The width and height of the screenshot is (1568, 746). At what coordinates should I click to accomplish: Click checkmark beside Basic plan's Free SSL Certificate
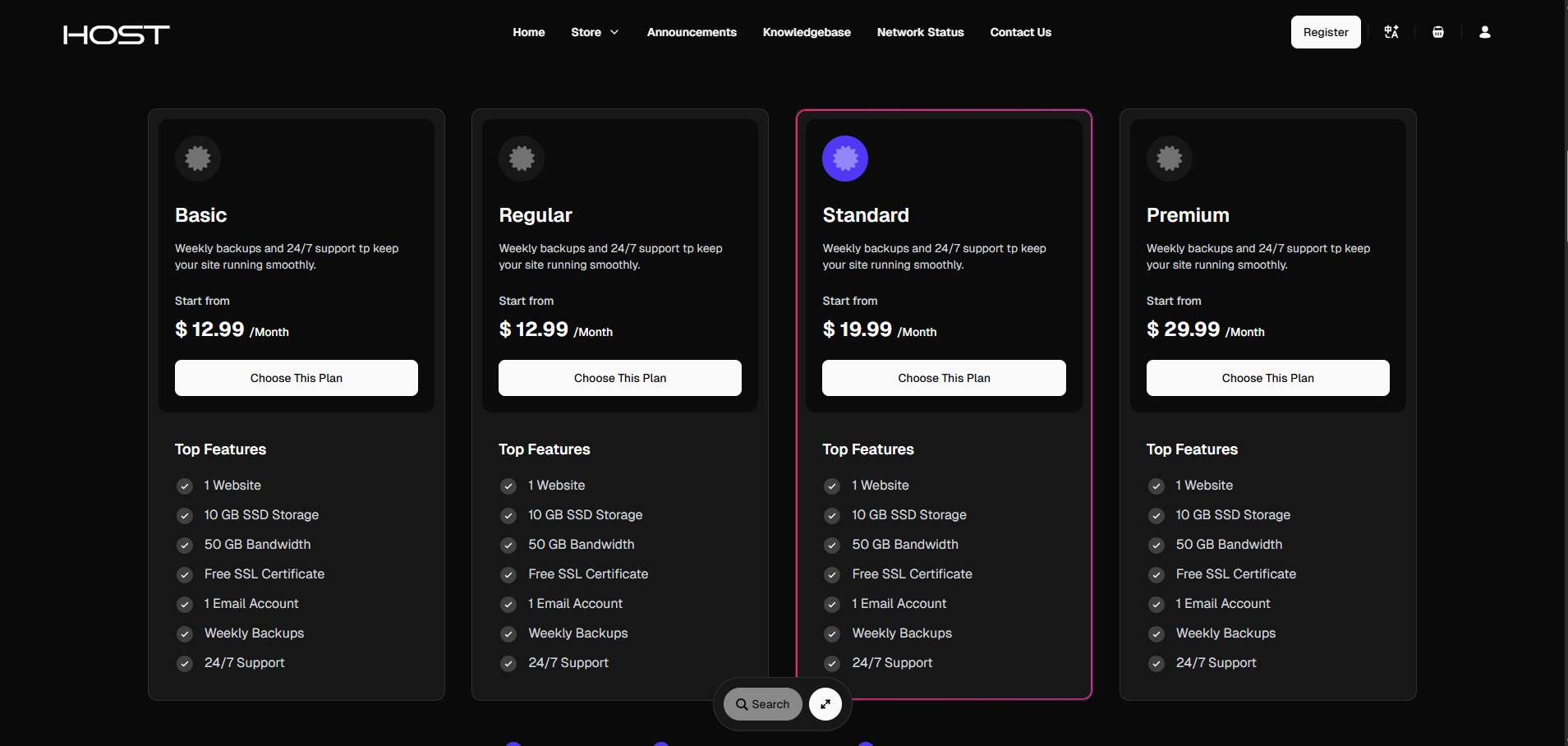point(185,575)
